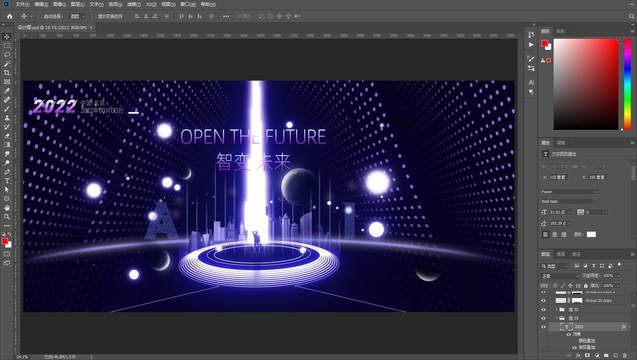Screen dimensions: 637x360
Task: Open the blend mode dropdown in Layers panel
Action: click(x=559, y=276)
